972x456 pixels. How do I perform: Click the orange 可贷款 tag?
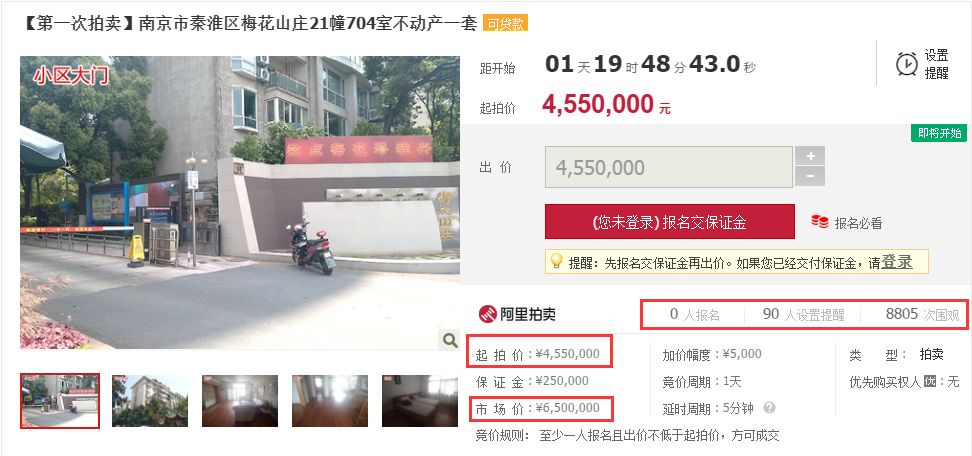point(505,24)
